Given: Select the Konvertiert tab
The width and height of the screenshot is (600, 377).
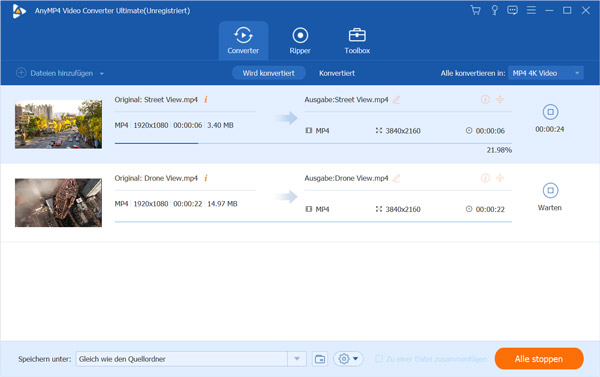Looking at the screenshot, I should (x=337, y=73).
